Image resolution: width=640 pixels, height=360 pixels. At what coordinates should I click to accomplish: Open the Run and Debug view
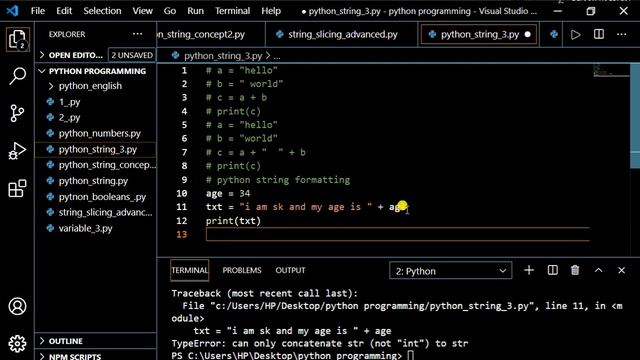click(x=17, y=151)
